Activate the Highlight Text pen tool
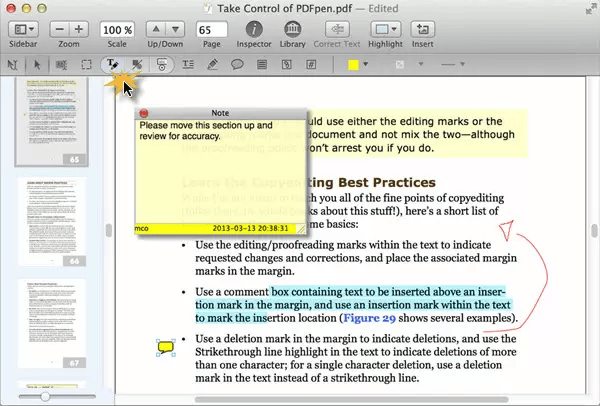Viewport: 600px width, 406px height. pyautogui.click(x=112, y=65)
